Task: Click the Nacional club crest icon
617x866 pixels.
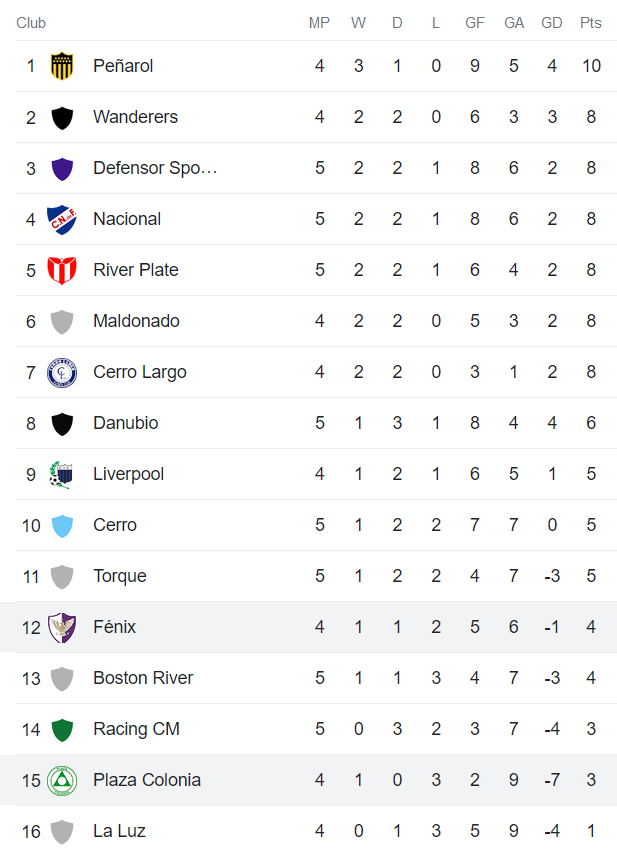Action: (x=62, y=219)
